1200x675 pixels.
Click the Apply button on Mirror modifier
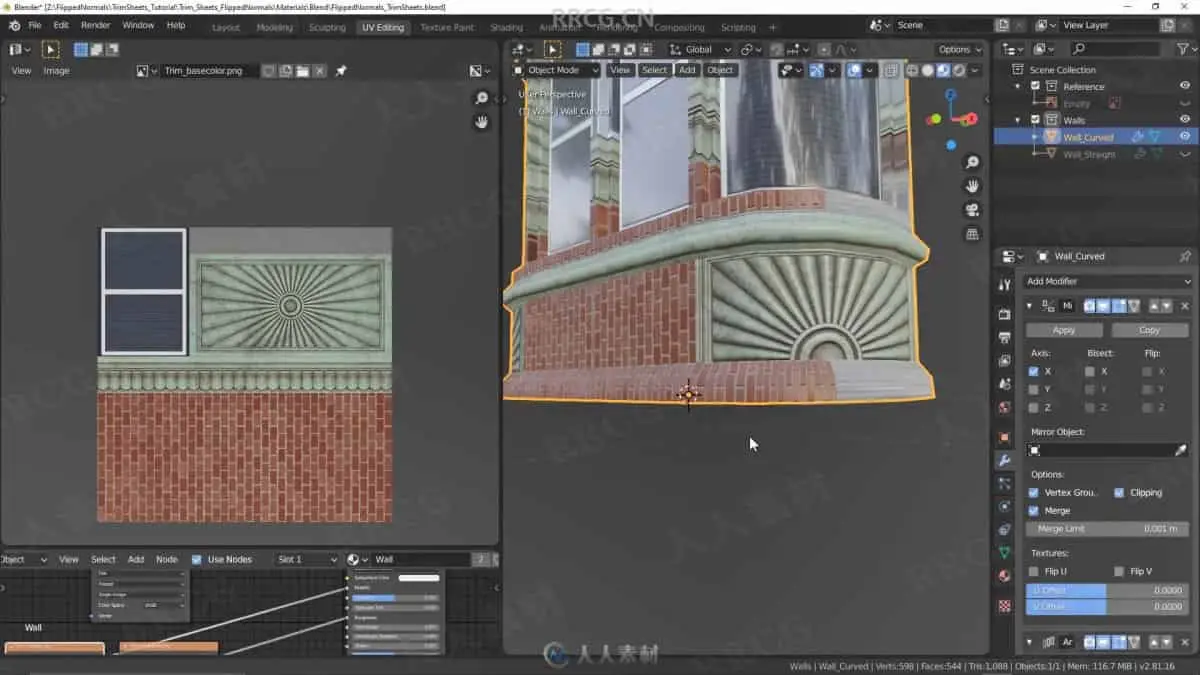pos(1064,330)
